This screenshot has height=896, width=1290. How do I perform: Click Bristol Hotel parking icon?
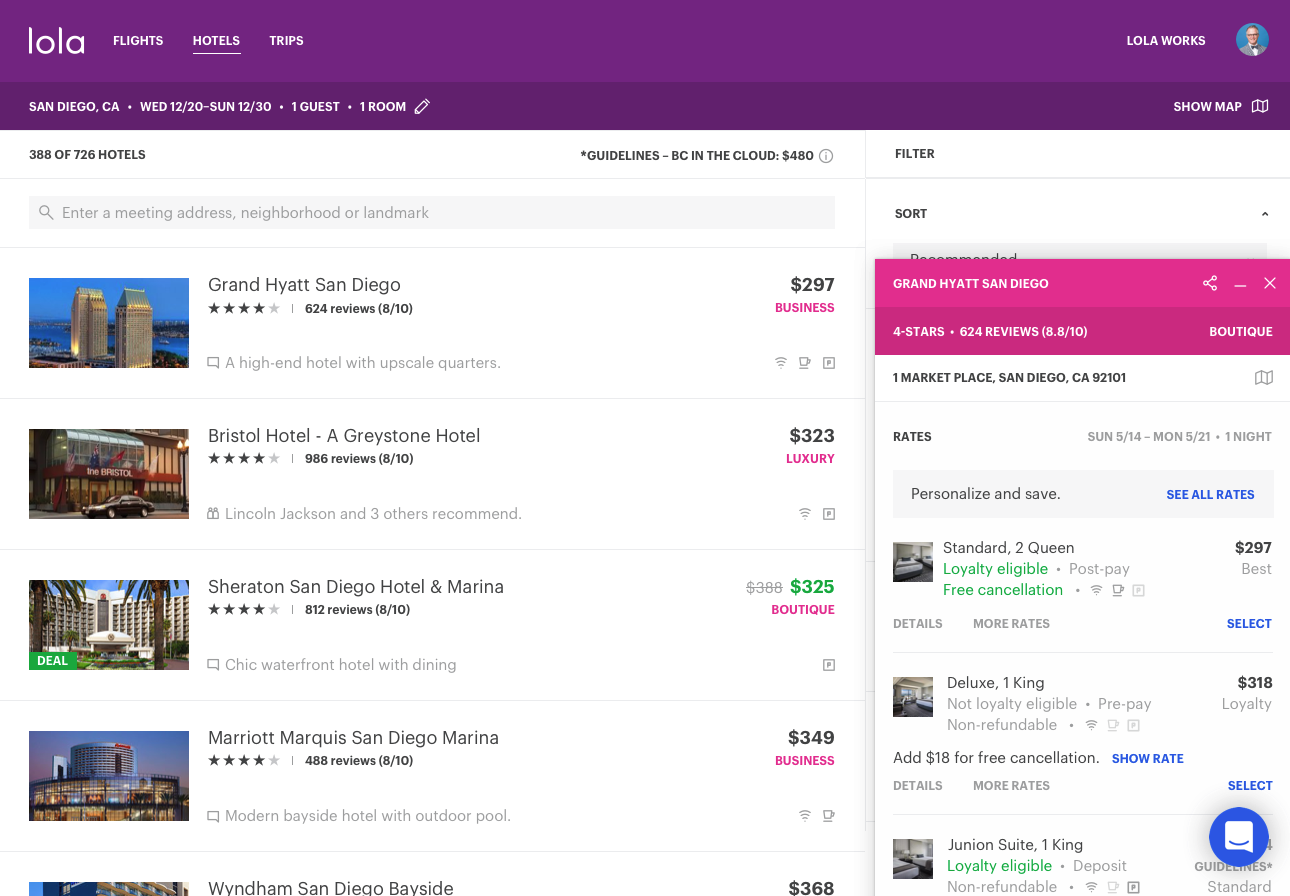[x=829, y=514]
